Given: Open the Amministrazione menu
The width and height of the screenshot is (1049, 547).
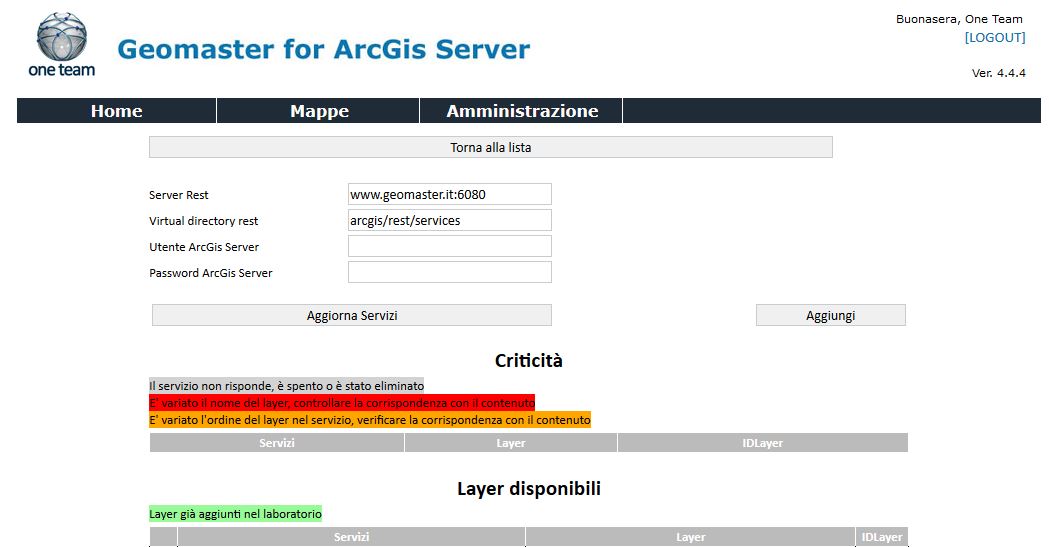Looking at the screenshot, I should 522,111.
